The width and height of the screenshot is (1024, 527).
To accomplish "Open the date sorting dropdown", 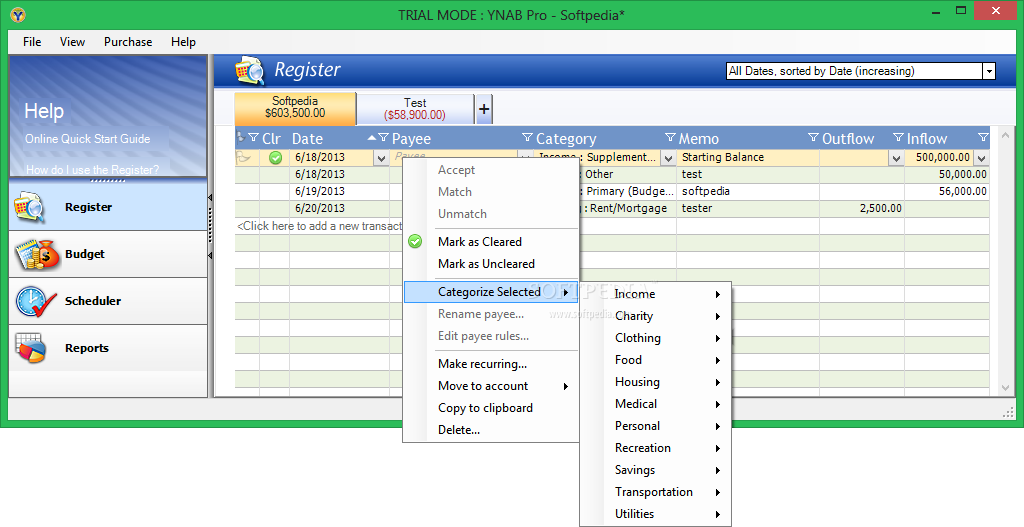I will (x=989, y=71).
